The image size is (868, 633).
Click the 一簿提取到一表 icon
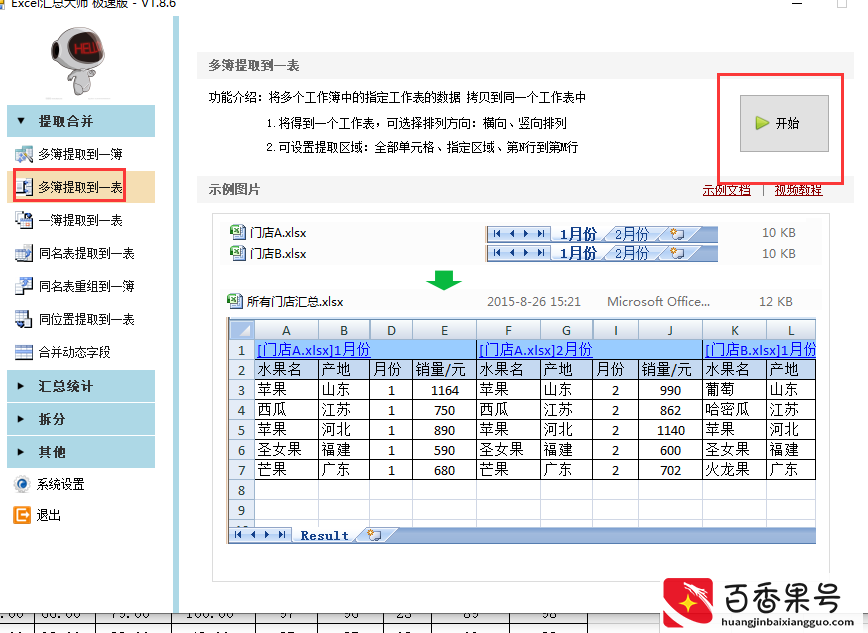point(24,220)
